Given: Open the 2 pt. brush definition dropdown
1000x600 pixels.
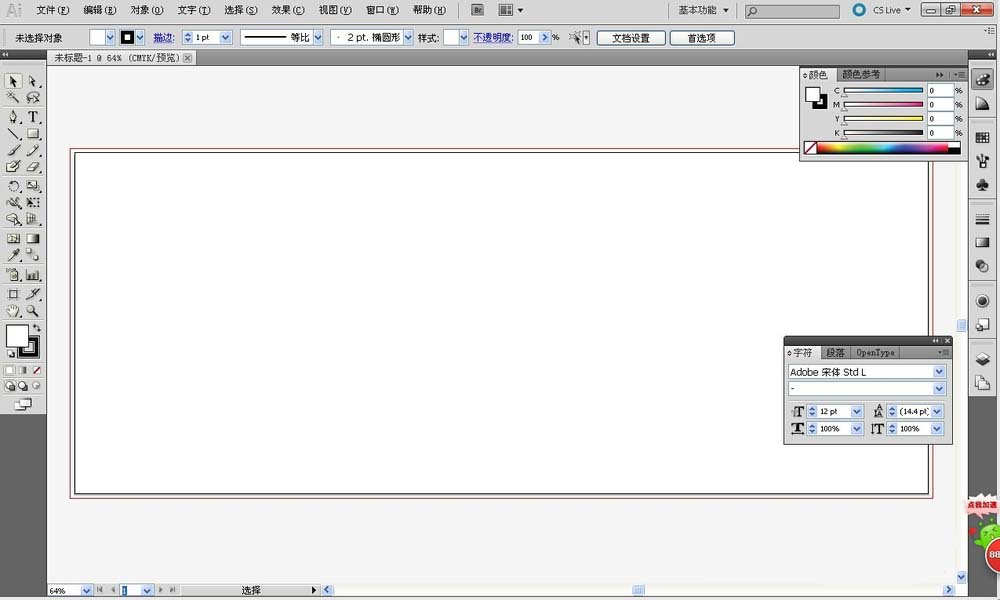Looking at the screenshot, I should (x=408, y=38).
